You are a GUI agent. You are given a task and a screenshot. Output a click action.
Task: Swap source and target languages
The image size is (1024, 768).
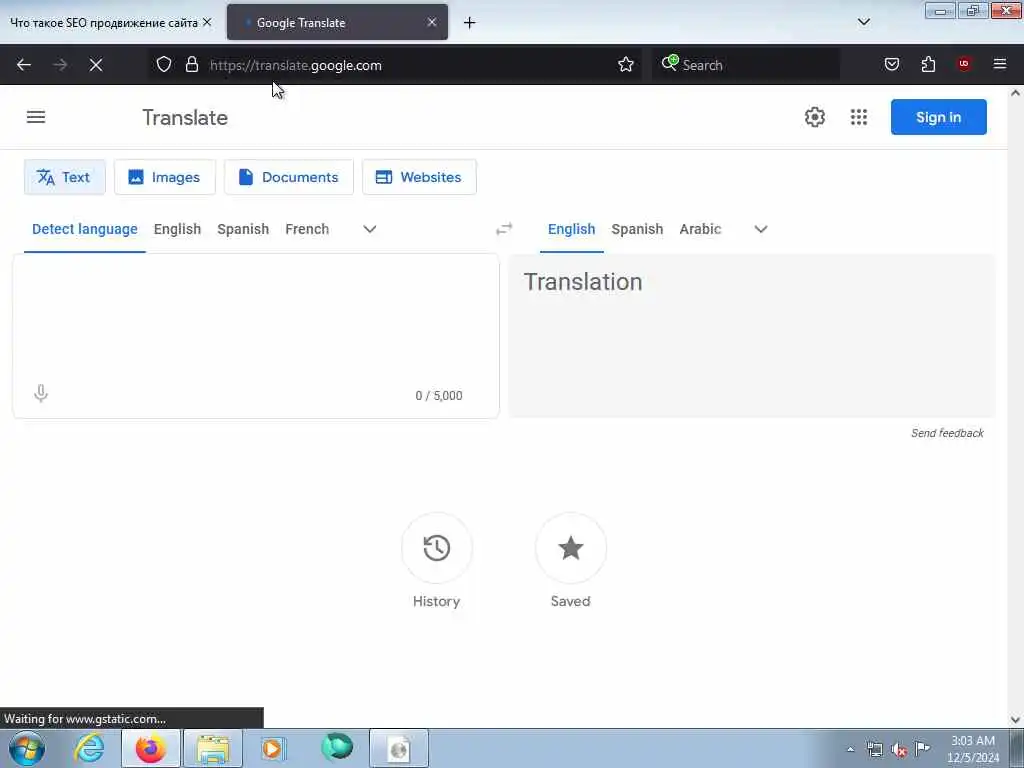504,229
